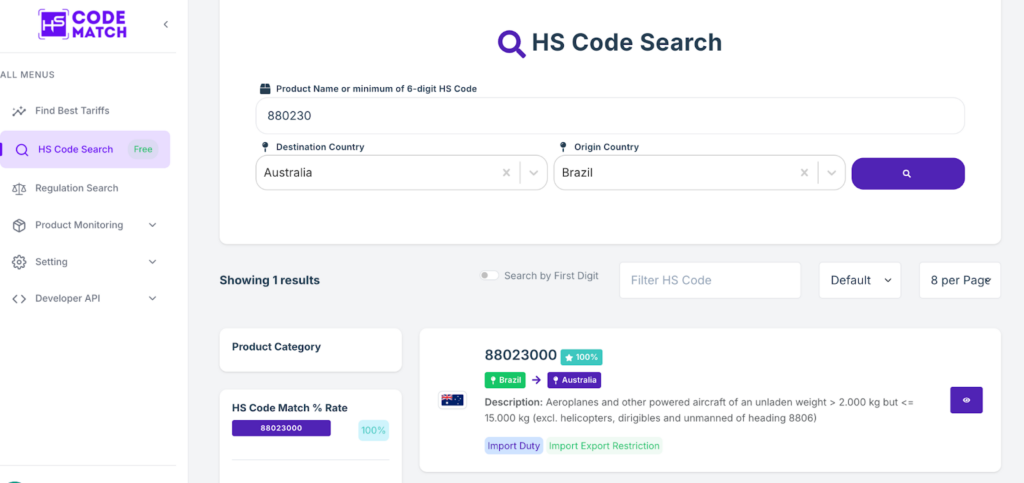The width and height of the screenshot is (1024, 483).
Task: Click the purple search magnifier button
Action: pyautogui.click(x=908, y=174)
